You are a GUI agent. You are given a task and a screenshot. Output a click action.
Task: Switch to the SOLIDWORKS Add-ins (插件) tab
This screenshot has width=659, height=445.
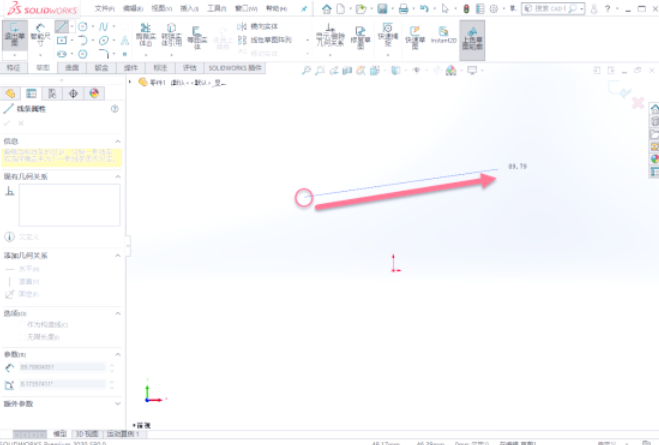235,68
